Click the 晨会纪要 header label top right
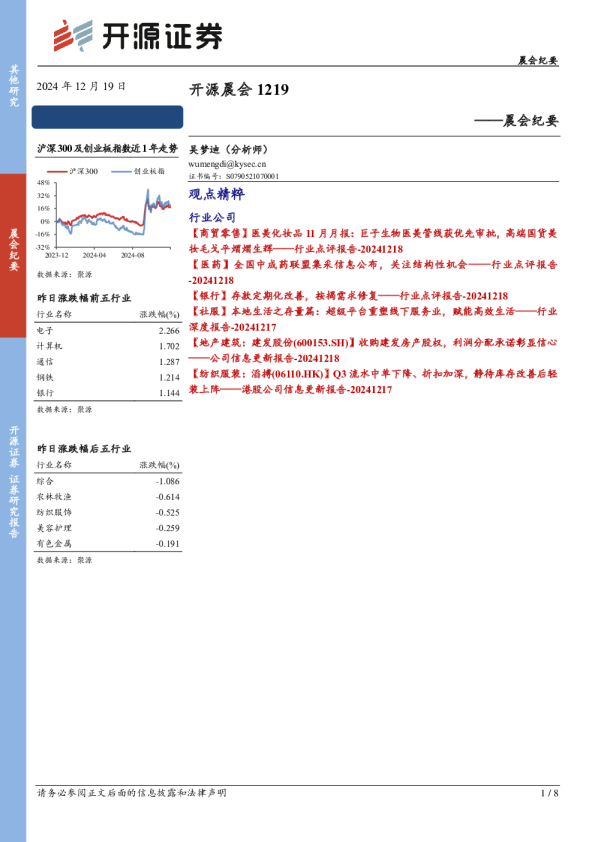The width and height of the screenshot is (595, 842). tap(538, 60)
